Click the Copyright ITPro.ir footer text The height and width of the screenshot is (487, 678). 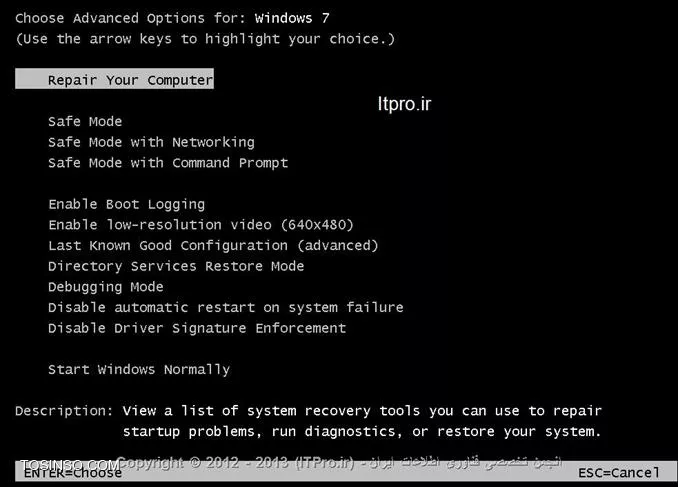(x=339, y=462)
